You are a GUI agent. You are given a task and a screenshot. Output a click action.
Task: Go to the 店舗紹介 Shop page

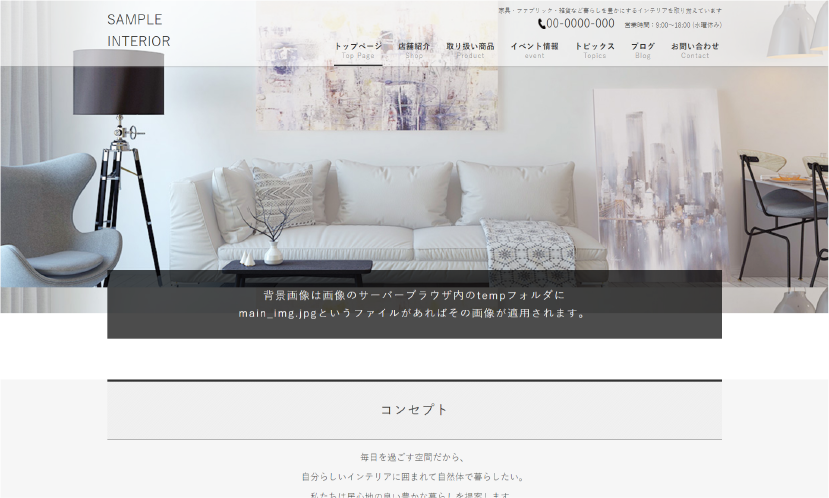click(414, 50)
